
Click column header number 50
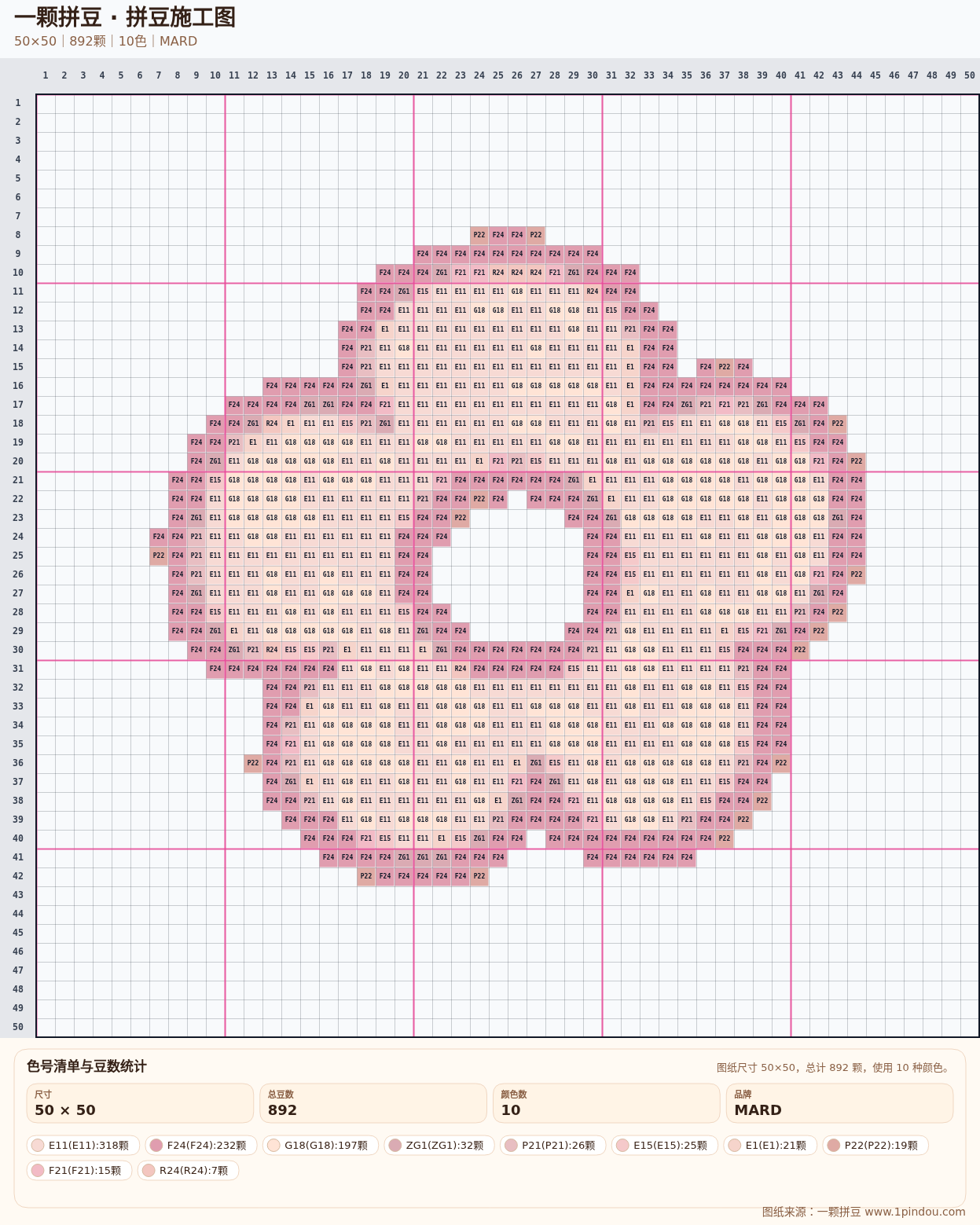(970, 75)
